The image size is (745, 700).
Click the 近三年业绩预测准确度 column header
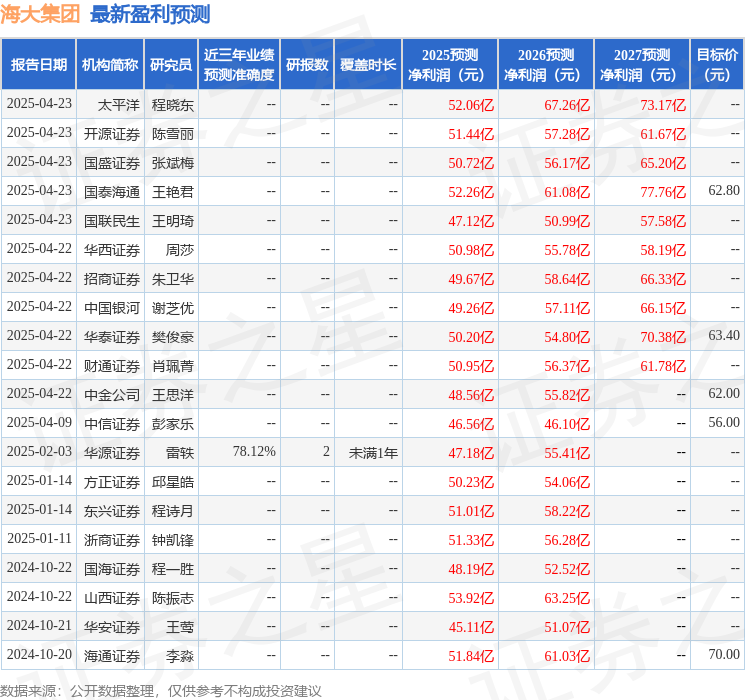coord(238,65)
